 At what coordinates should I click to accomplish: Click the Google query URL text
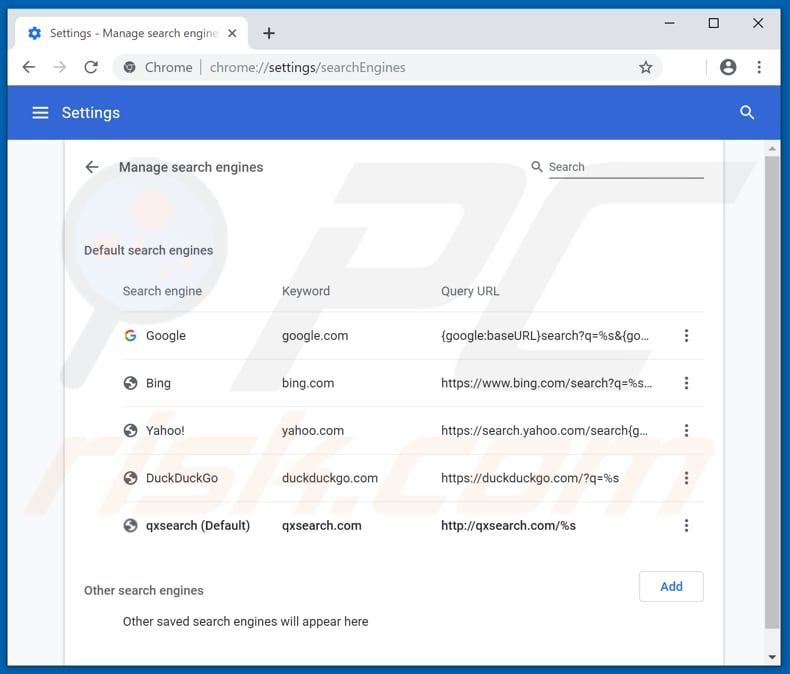(x=545, y=335)
